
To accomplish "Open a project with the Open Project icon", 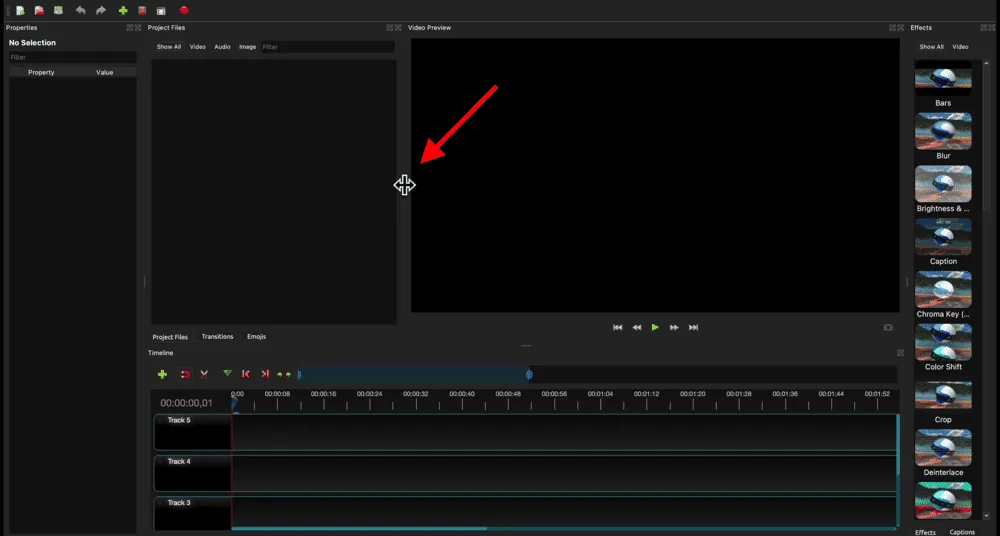I will tap(40, 10).
